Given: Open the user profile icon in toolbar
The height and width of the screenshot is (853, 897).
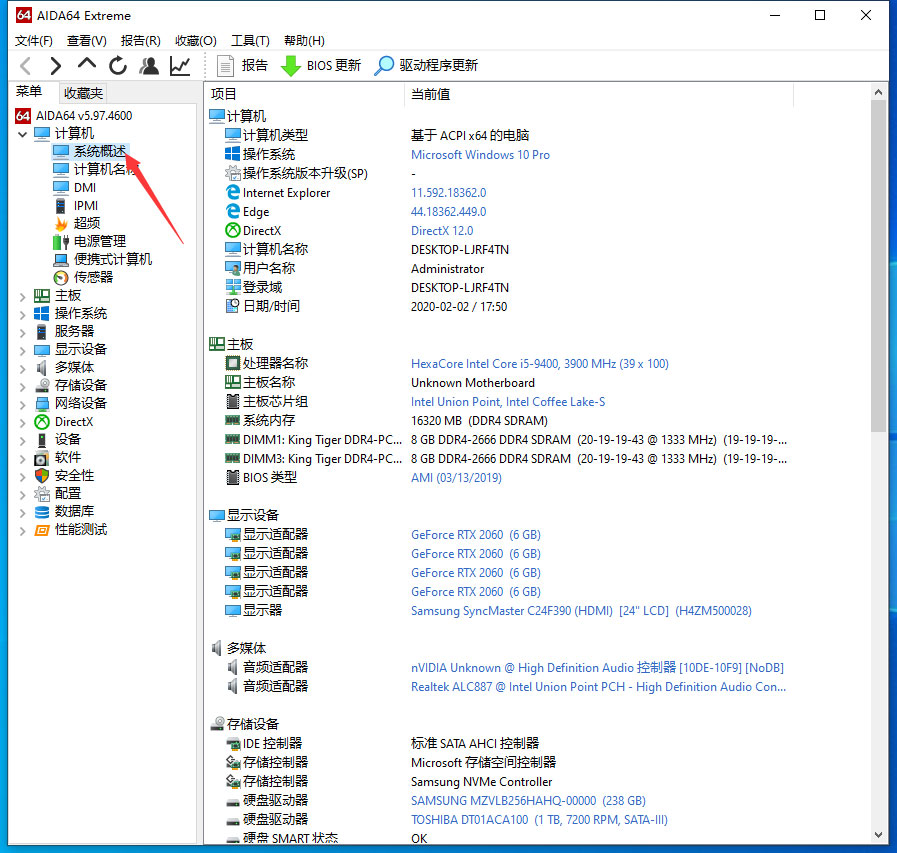Looking at the screenshot, I should (149, 66).
